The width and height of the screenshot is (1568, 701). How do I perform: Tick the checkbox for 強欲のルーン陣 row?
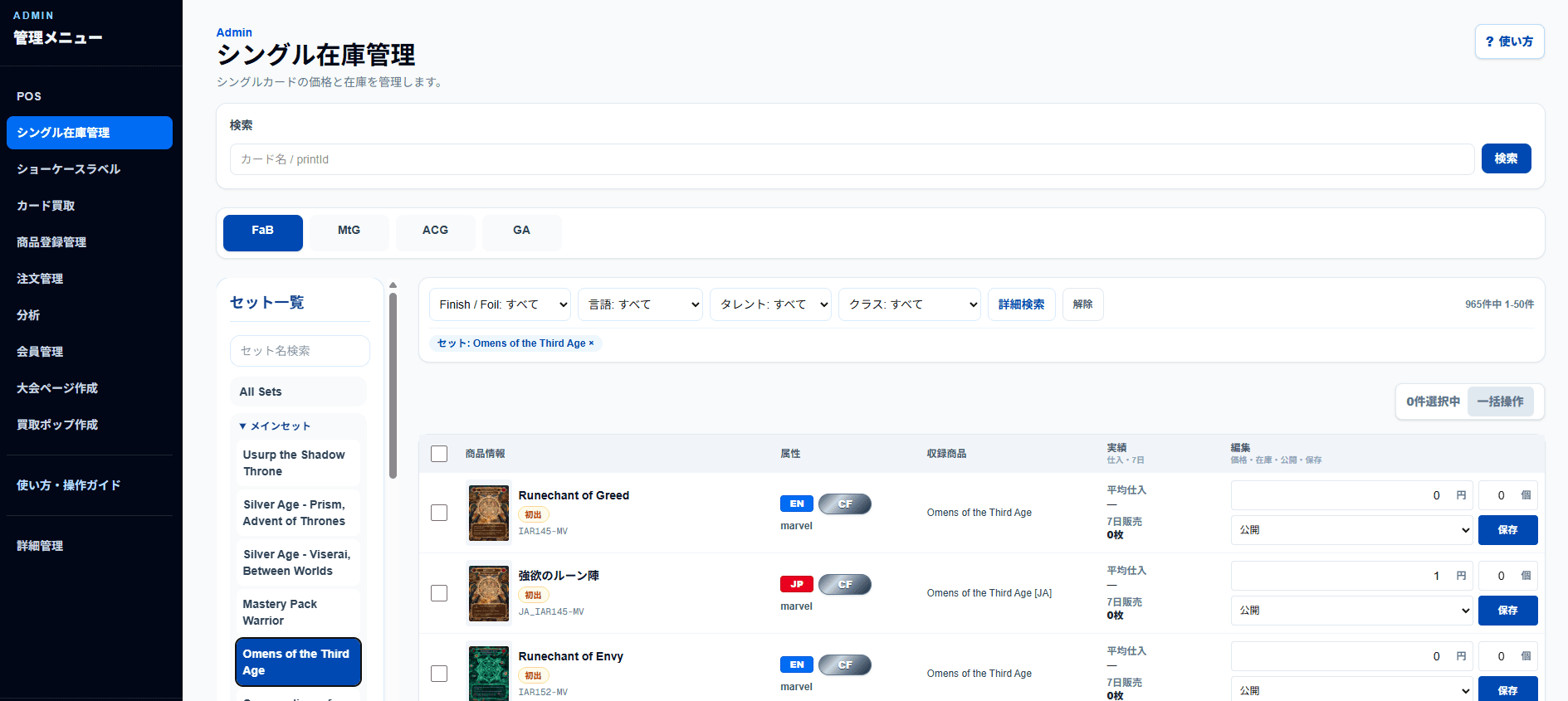click(x=439, y=593)
